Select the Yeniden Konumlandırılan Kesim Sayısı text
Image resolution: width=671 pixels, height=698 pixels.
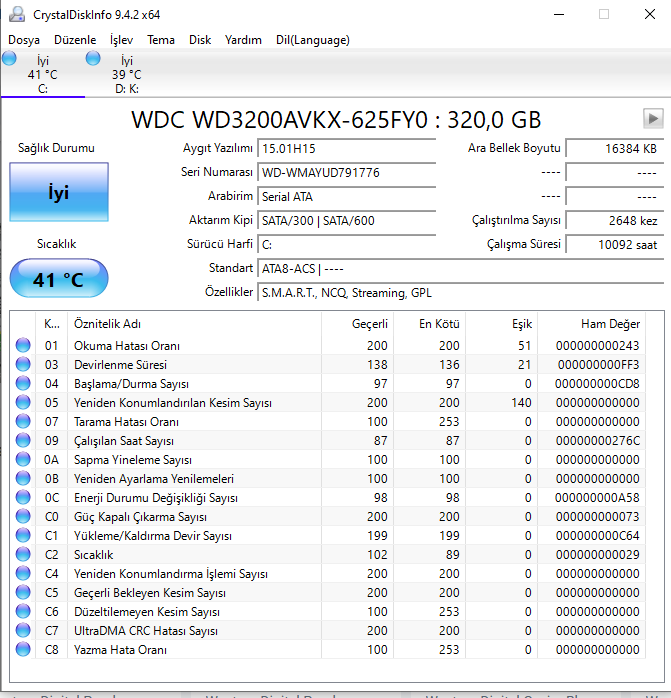173,403
